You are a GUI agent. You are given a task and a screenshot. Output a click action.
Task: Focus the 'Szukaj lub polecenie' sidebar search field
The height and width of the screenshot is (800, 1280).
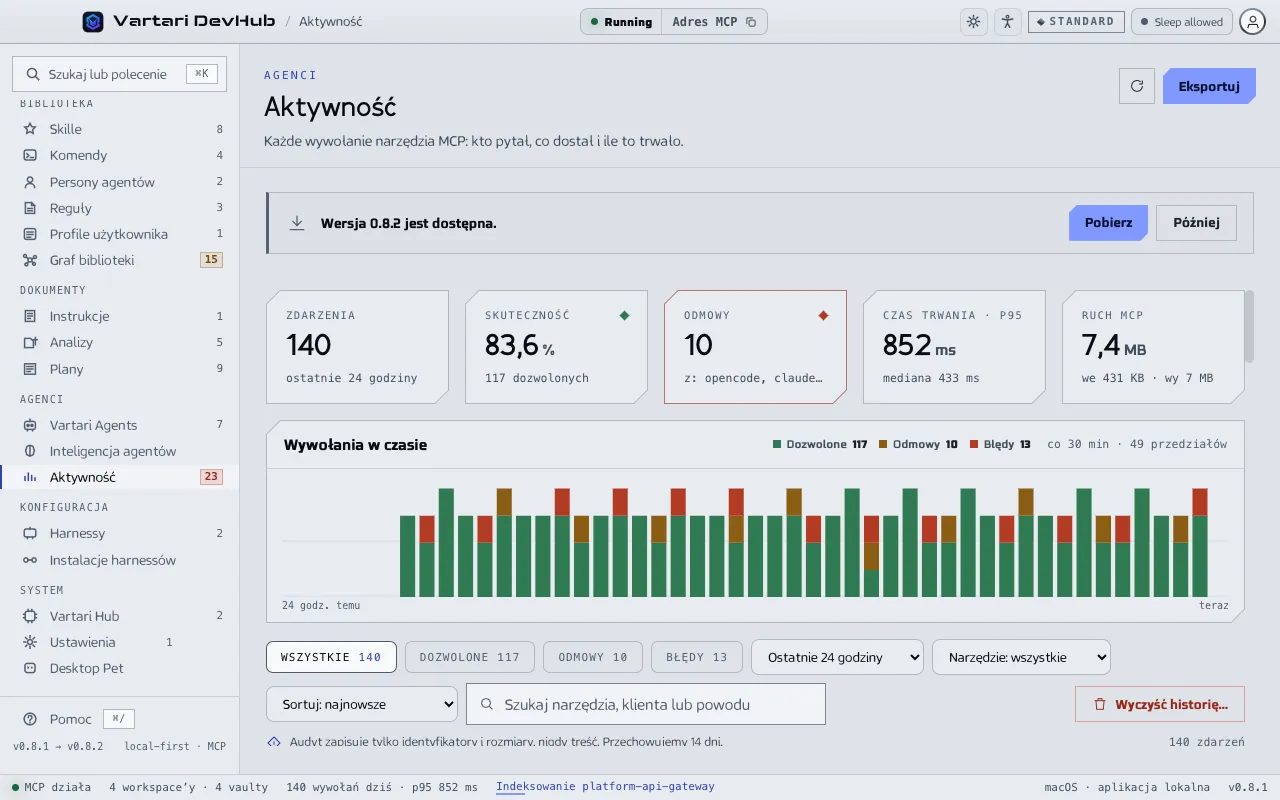coord(119,74)
